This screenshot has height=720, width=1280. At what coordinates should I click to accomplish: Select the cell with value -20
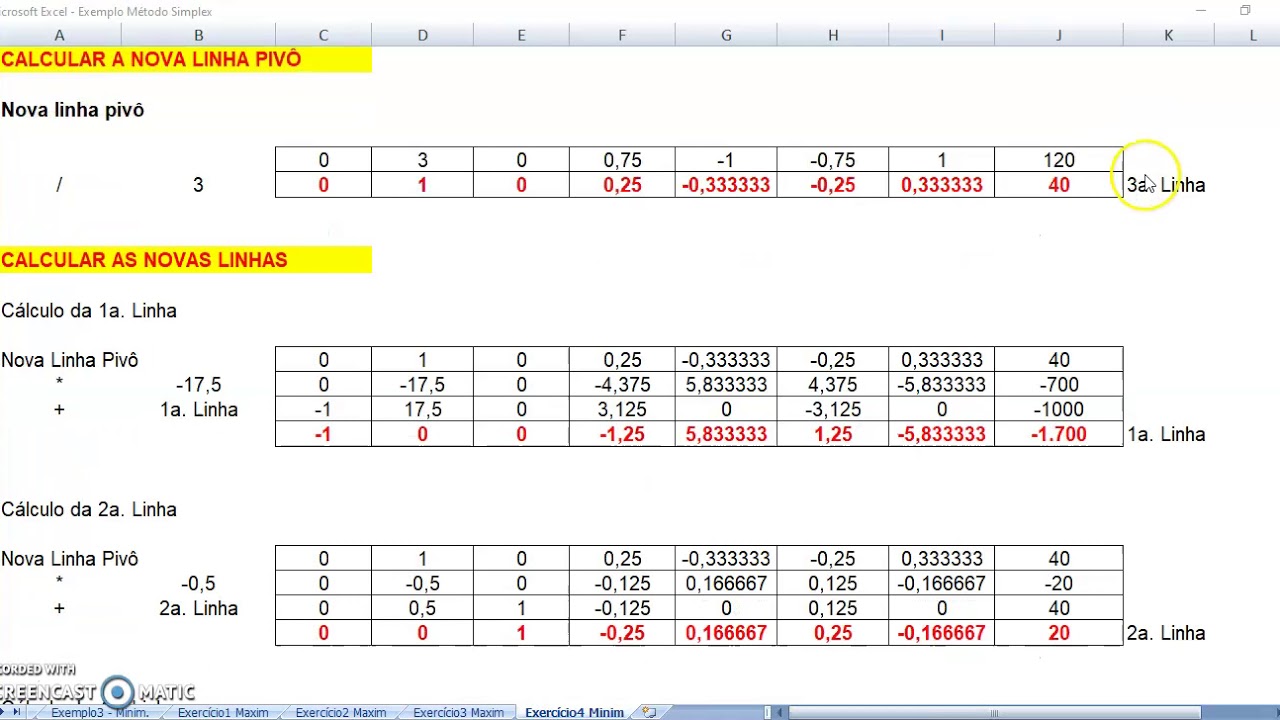1059,584
